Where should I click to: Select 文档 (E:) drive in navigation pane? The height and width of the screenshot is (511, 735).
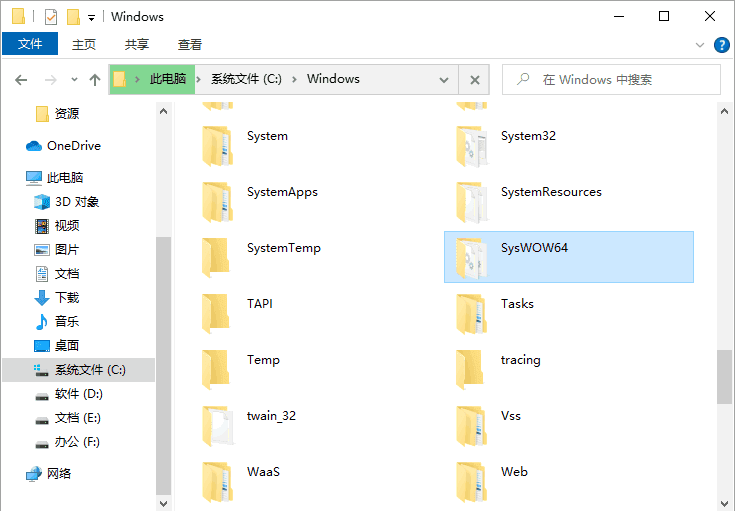[x=77, y=418]
